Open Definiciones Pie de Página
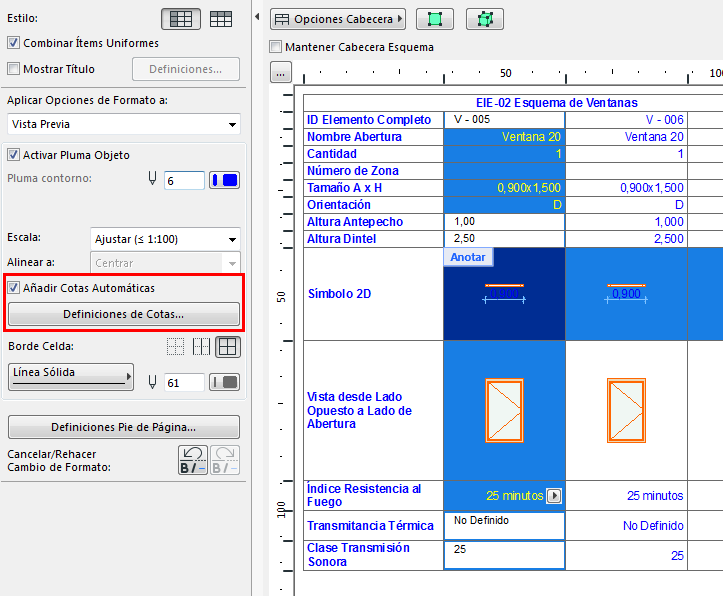This screenshot has width=723, height=596. pos(123,427)
